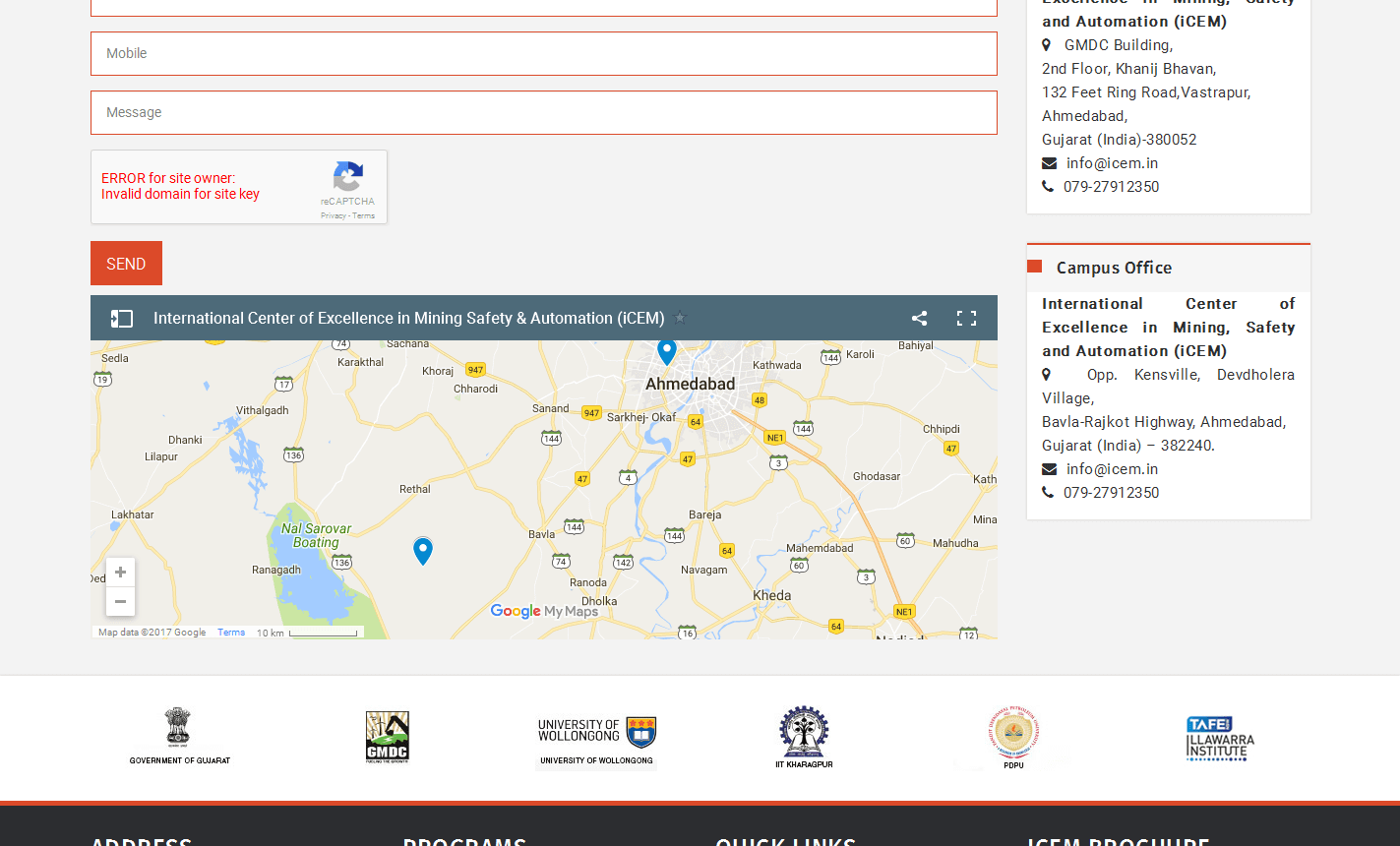Click the Ahmedabad label on the map
The width and height of the screenshot is (1400, 846).
click(x=690, y=384)
